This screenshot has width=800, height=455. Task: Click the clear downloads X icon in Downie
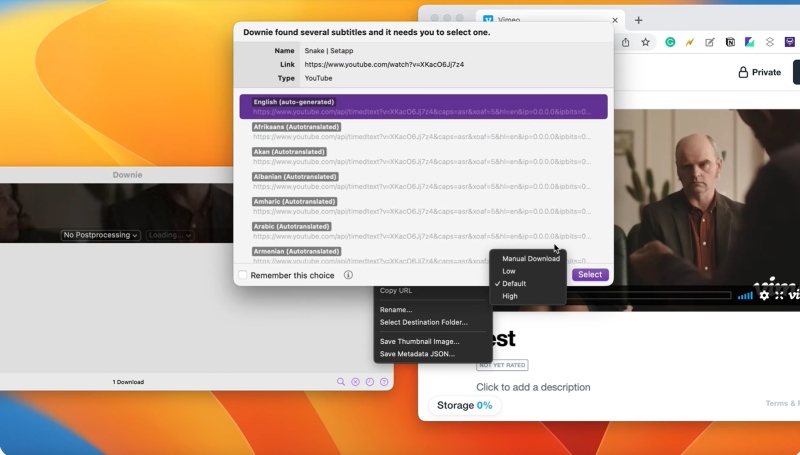[x=356, y=382]
